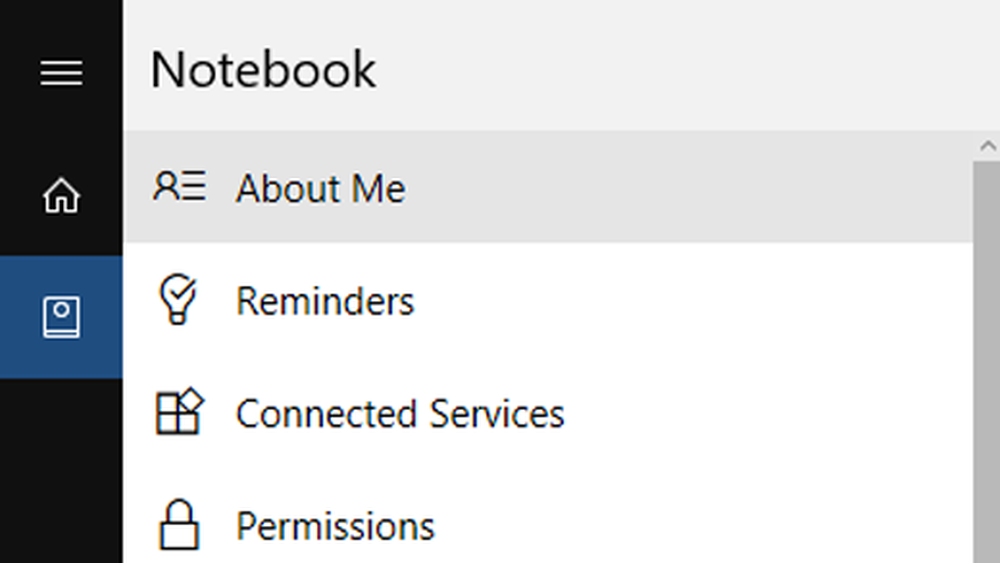Click the vertical scrollbar thumb

(x=987, y=362)
